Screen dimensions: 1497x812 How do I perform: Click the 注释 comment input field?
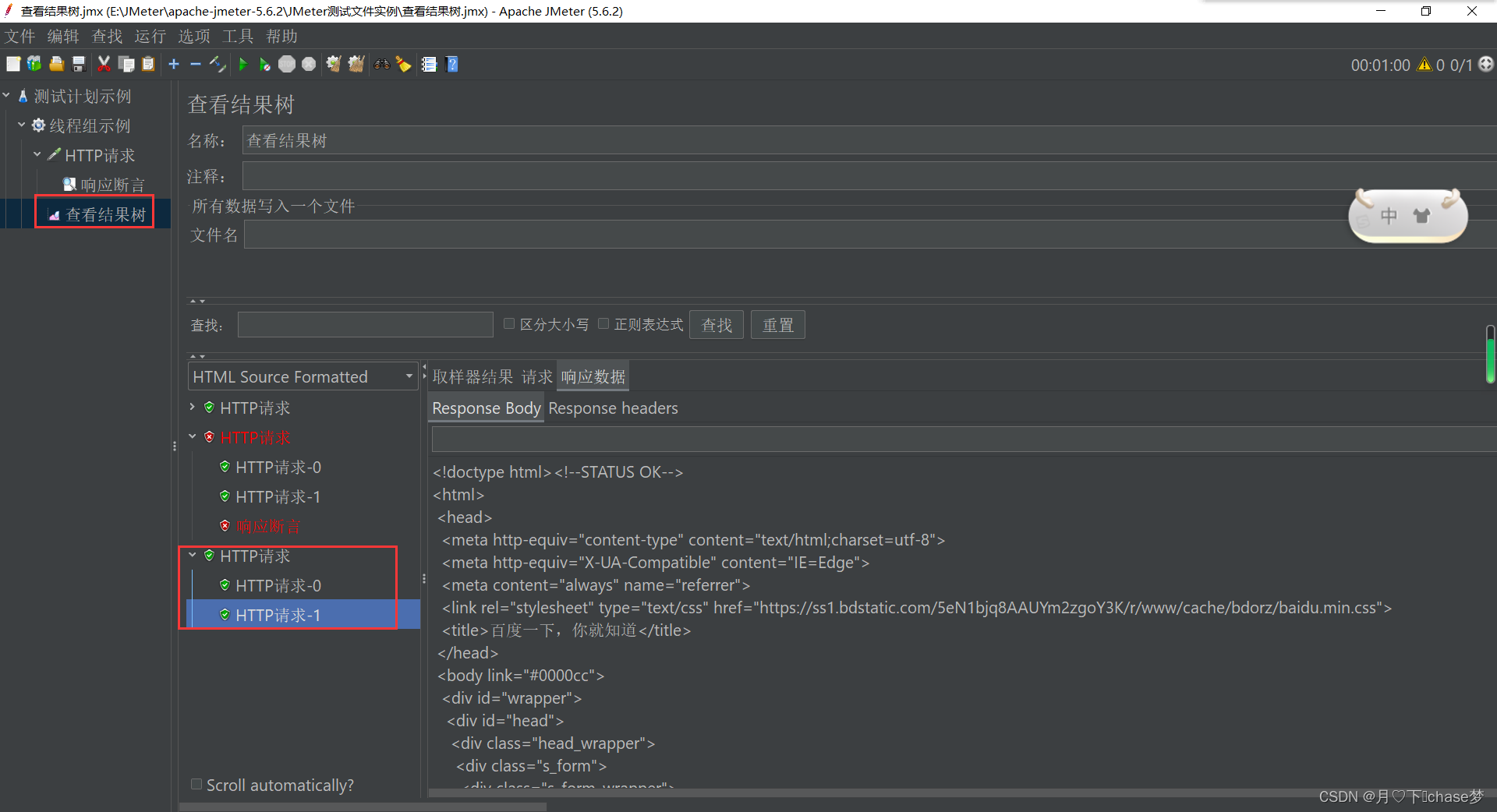point(869,176)
